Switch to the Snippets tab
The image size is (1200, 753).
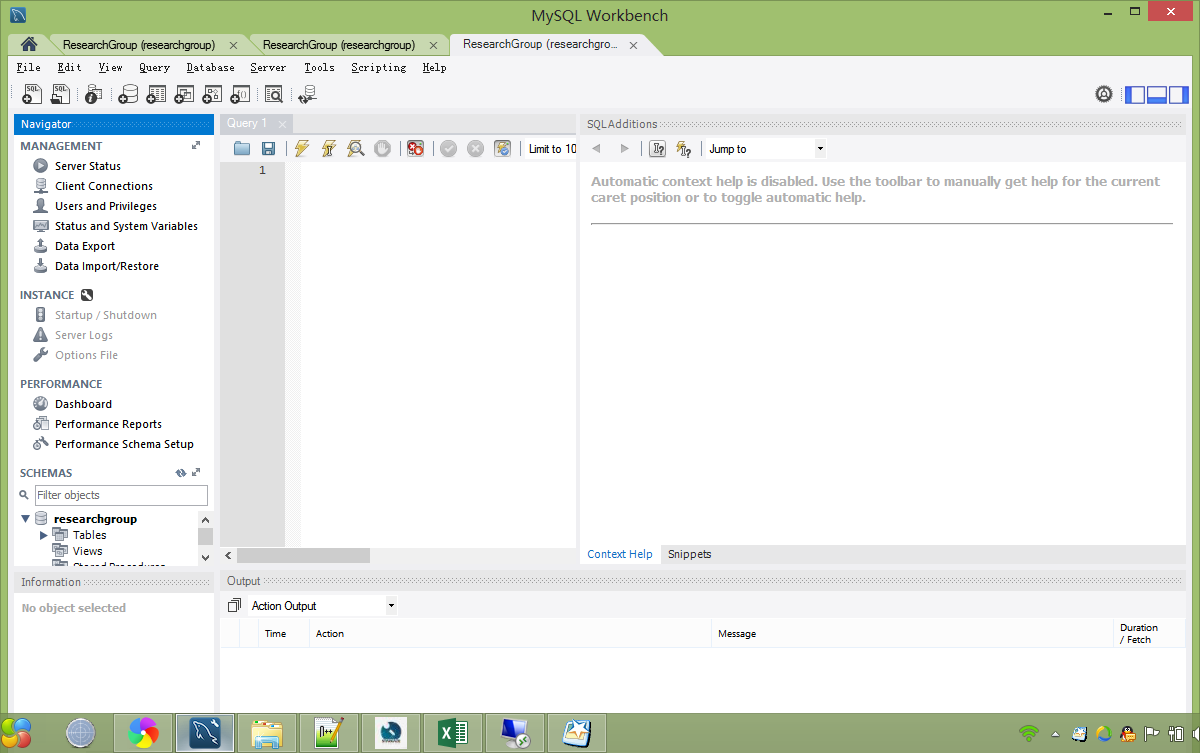click(x=690, y=554)
